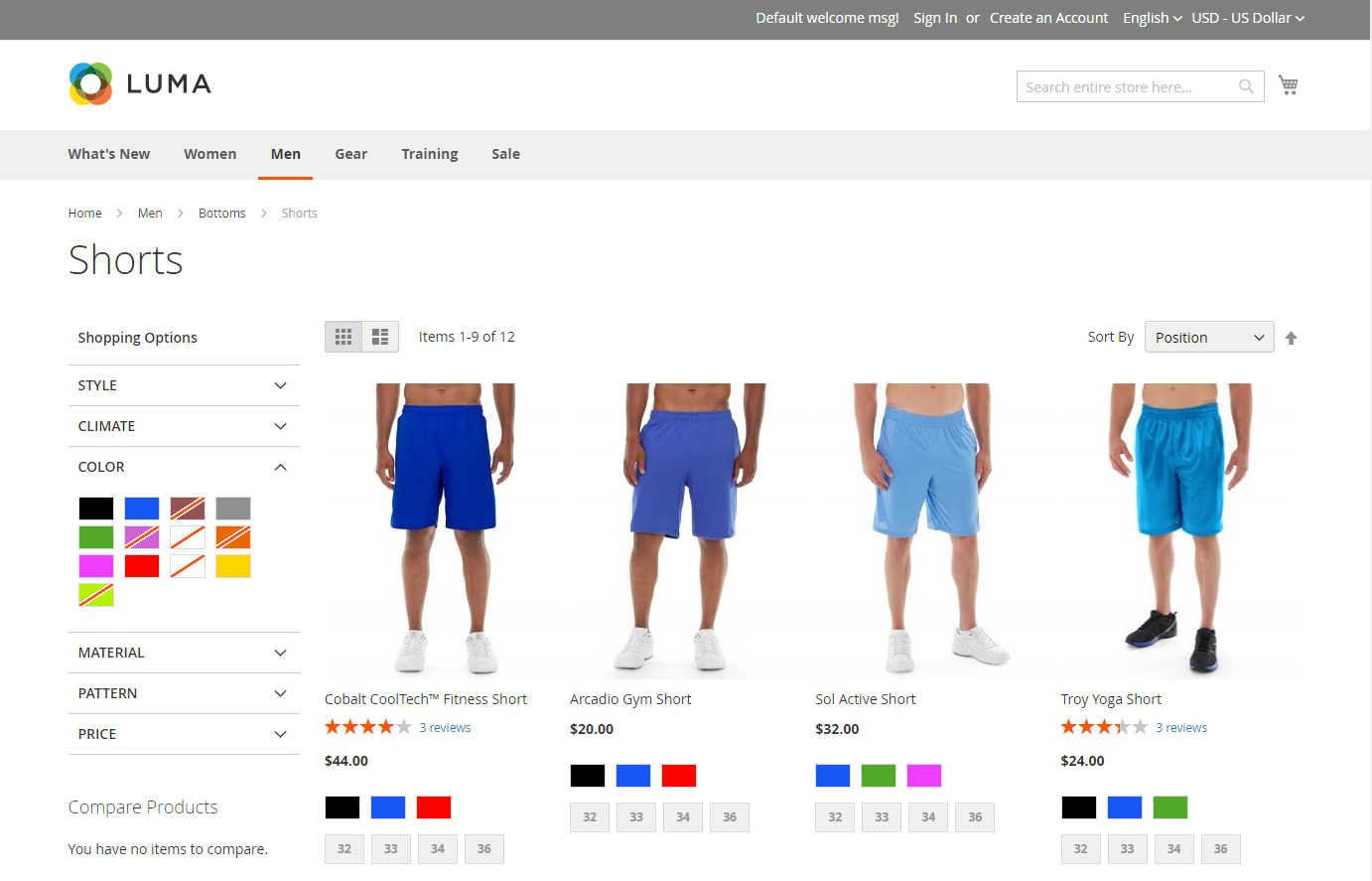Screen dimensions: 1372x881
Task: Expand the STYLE filter
Action: point(184,385)
